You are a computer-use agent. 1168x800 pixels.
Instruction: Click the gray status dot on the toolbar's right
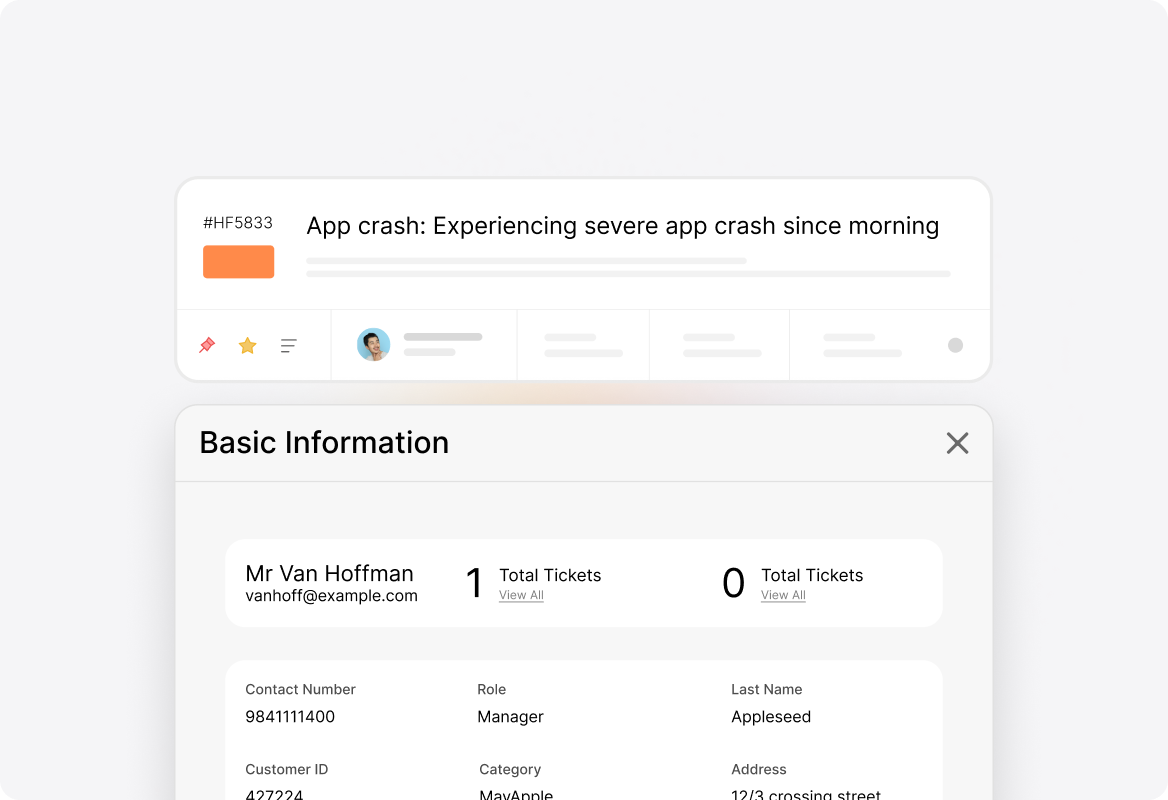point(955,345)
